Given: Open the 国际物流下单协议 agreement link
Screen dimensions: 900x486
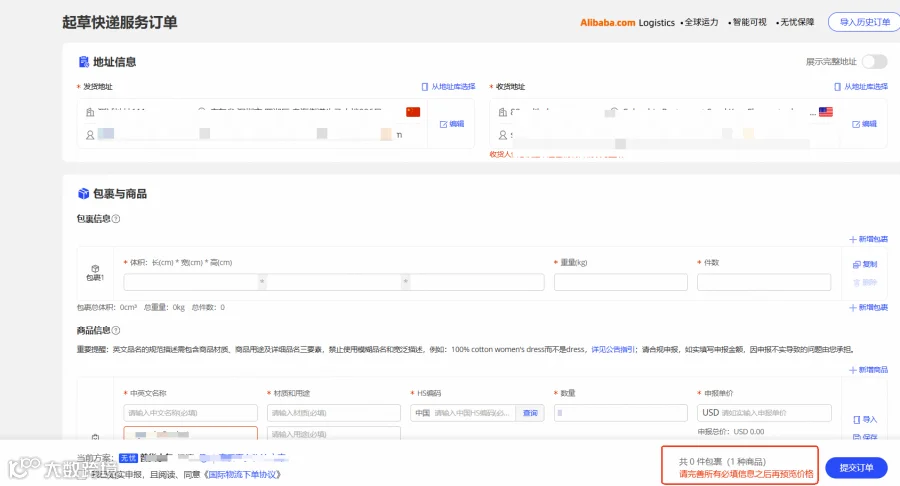Looking at the screenshot, I should click(243, 475).
